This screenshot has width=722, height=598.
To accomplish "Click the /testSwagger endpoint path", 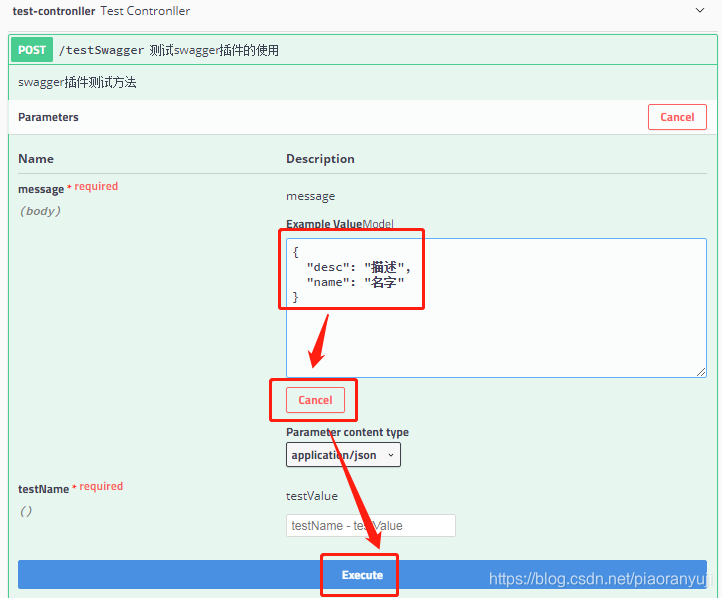I will [101, 50].
